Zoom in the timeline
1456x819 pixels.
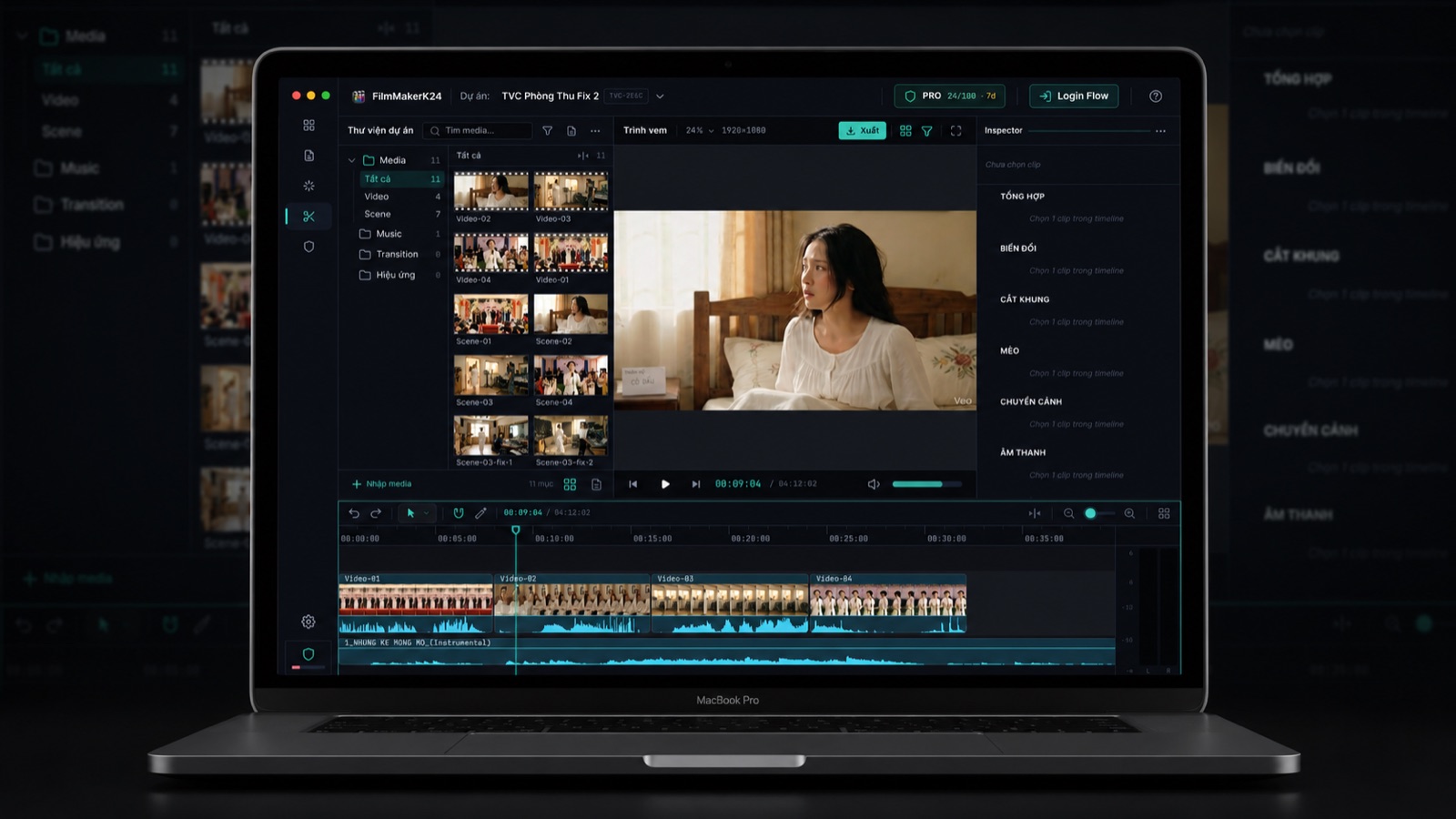click(x=1129, y=513)
